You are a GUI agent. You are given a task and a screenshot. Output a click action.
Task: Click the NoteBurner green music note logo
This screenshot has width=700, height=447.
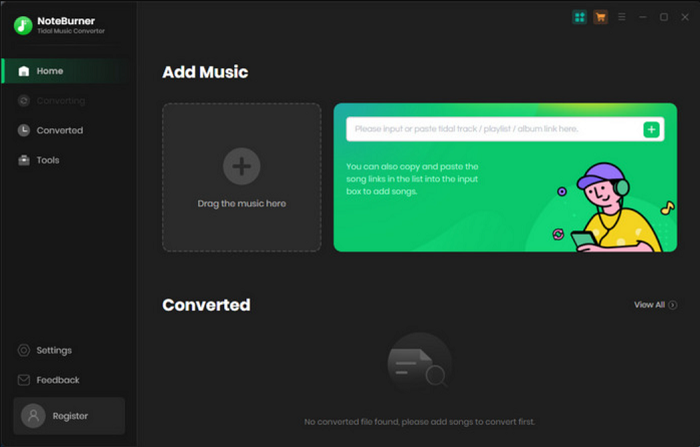click(23, 25)
